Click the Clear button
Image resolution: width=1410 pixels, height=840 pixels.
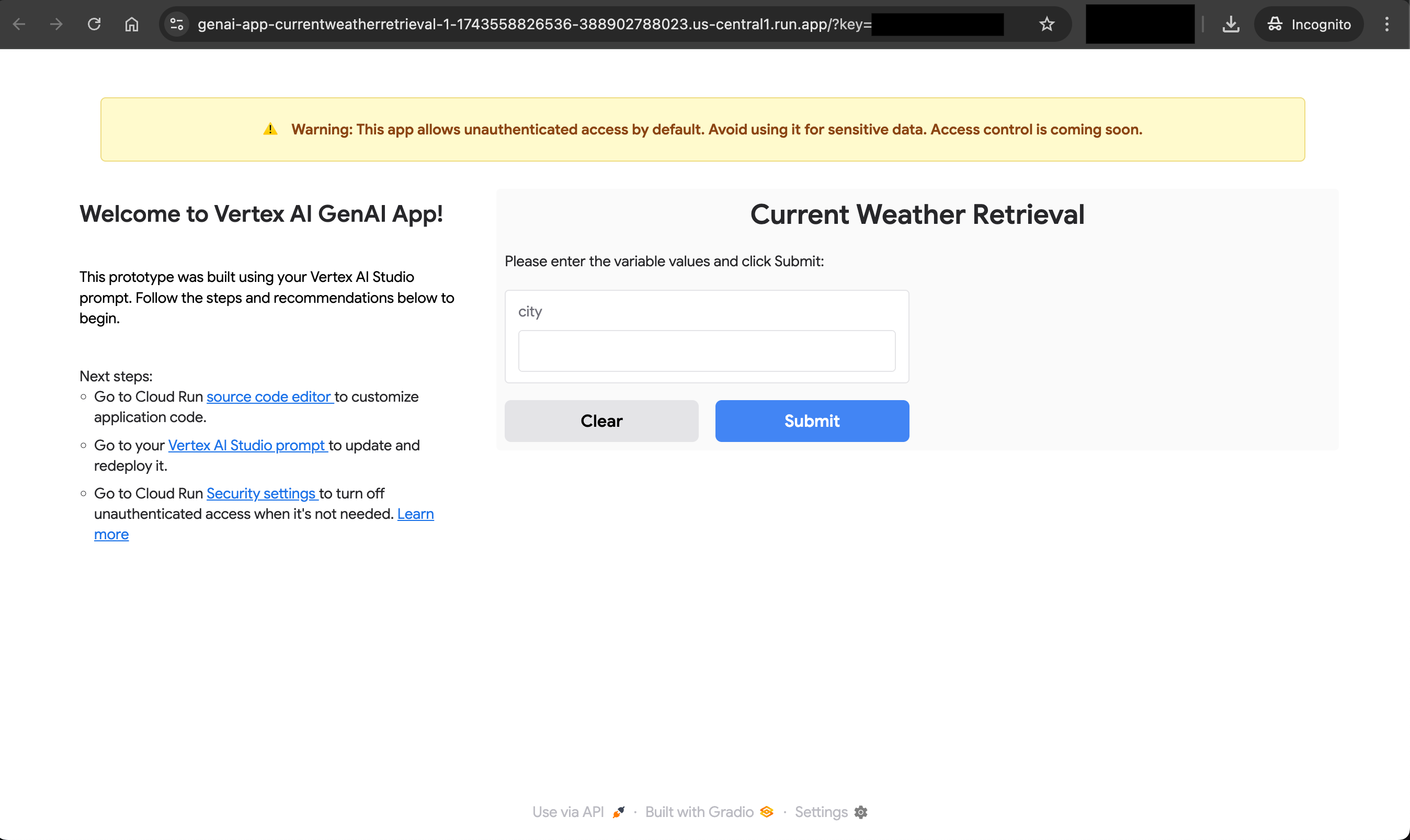[601, 421]
